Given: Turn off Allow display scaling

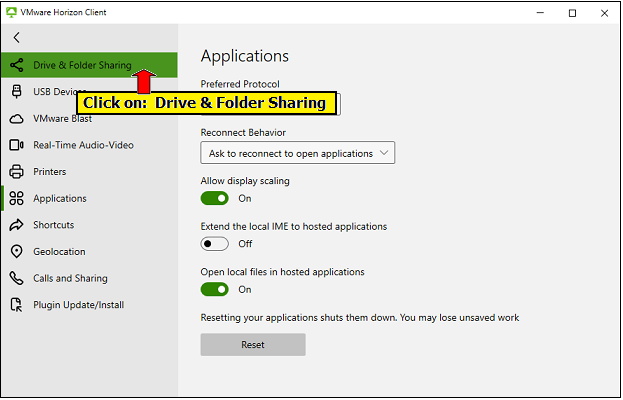Looking at the screenshot, I should coord(215,198).
